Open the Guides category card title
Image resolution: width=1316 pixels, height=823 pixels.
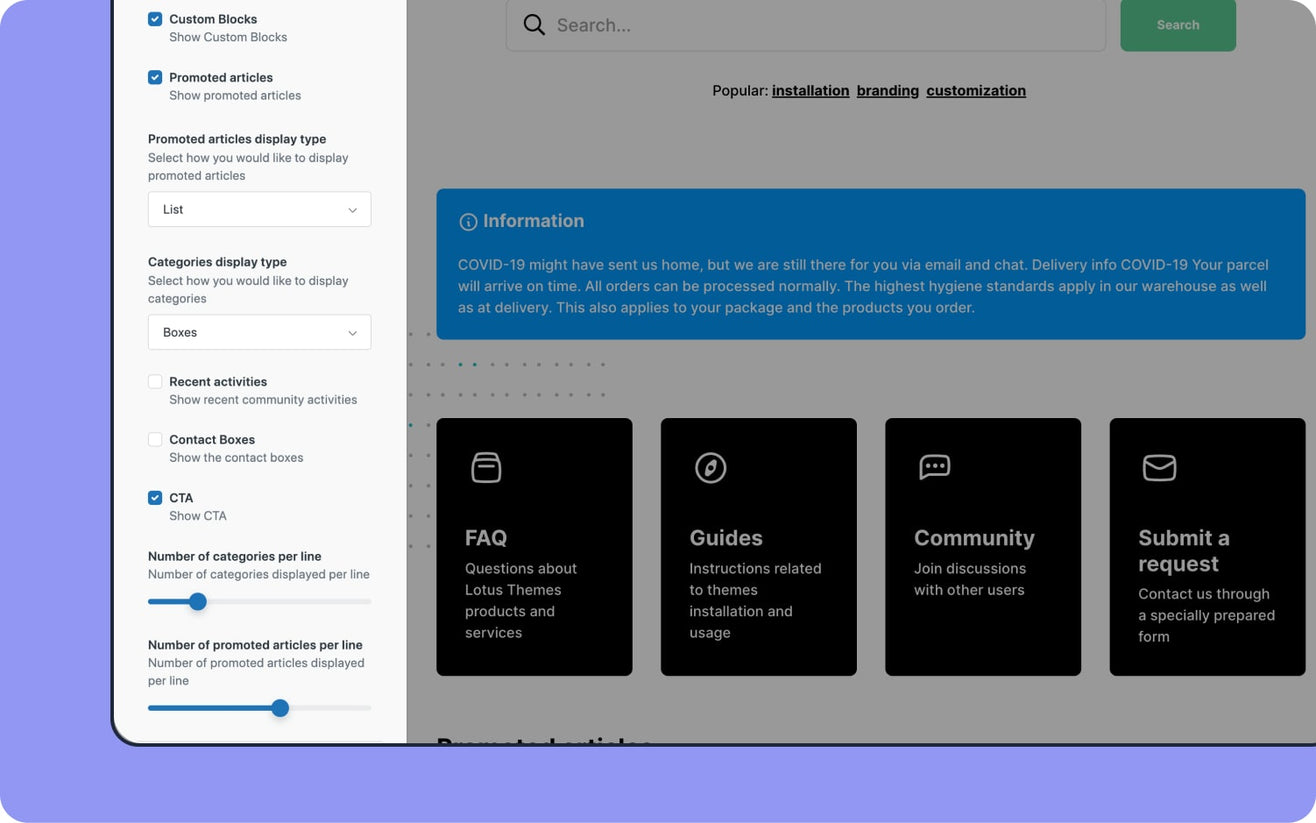(x=726, y=538)
